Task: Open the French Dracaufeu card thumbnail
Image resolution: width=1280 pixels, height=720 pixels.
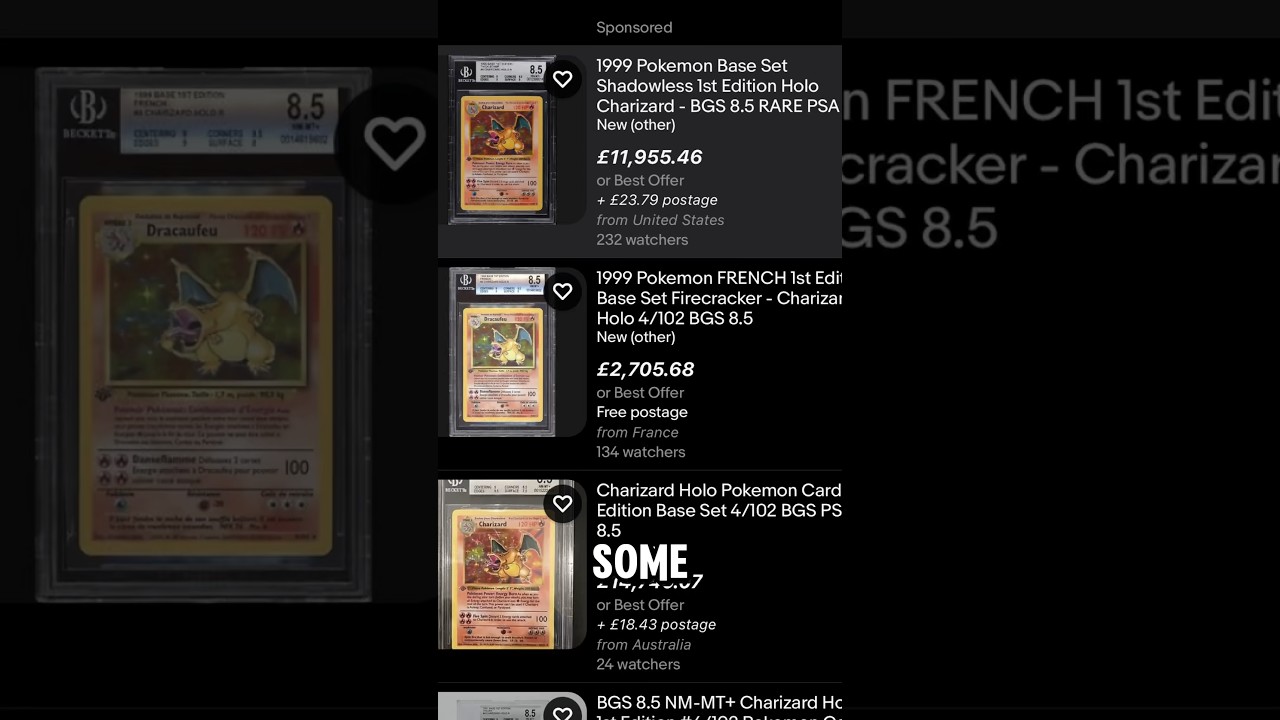Action: (502, 352)
